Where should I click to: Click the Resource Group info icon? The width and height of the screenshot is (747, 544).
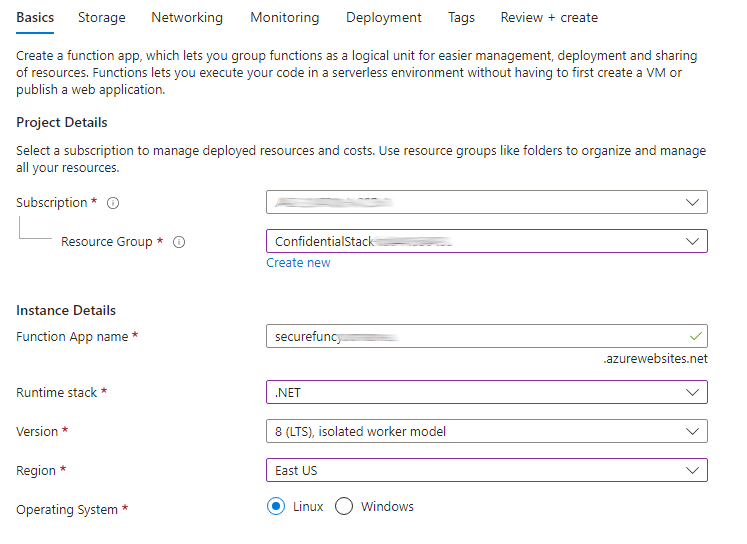[x=179, y=242]
